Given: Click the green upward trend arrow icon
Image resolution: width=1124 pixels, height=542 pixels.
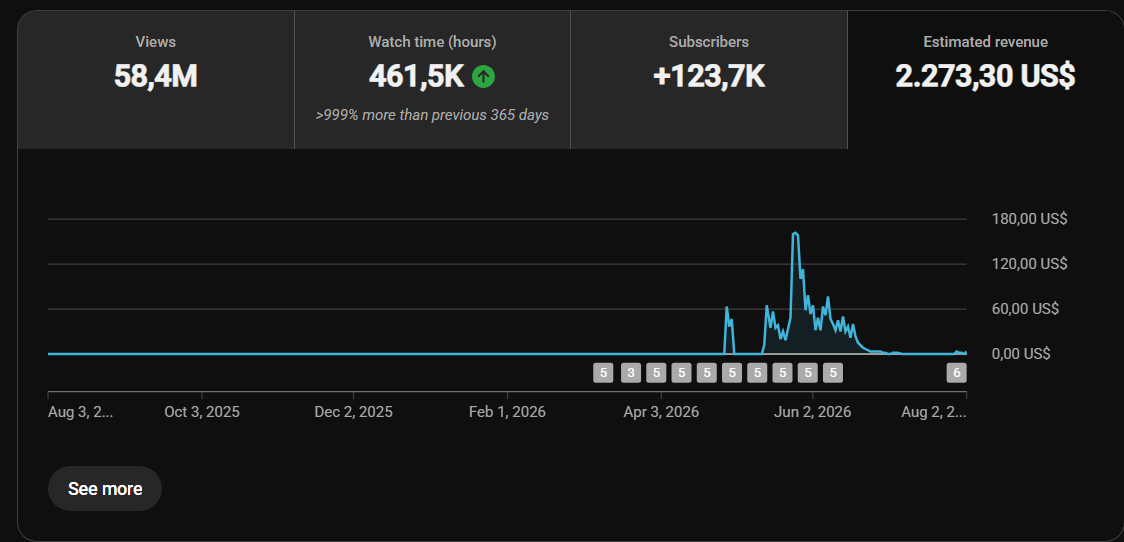Looking at the screenshot, I should tap(483, 76).
